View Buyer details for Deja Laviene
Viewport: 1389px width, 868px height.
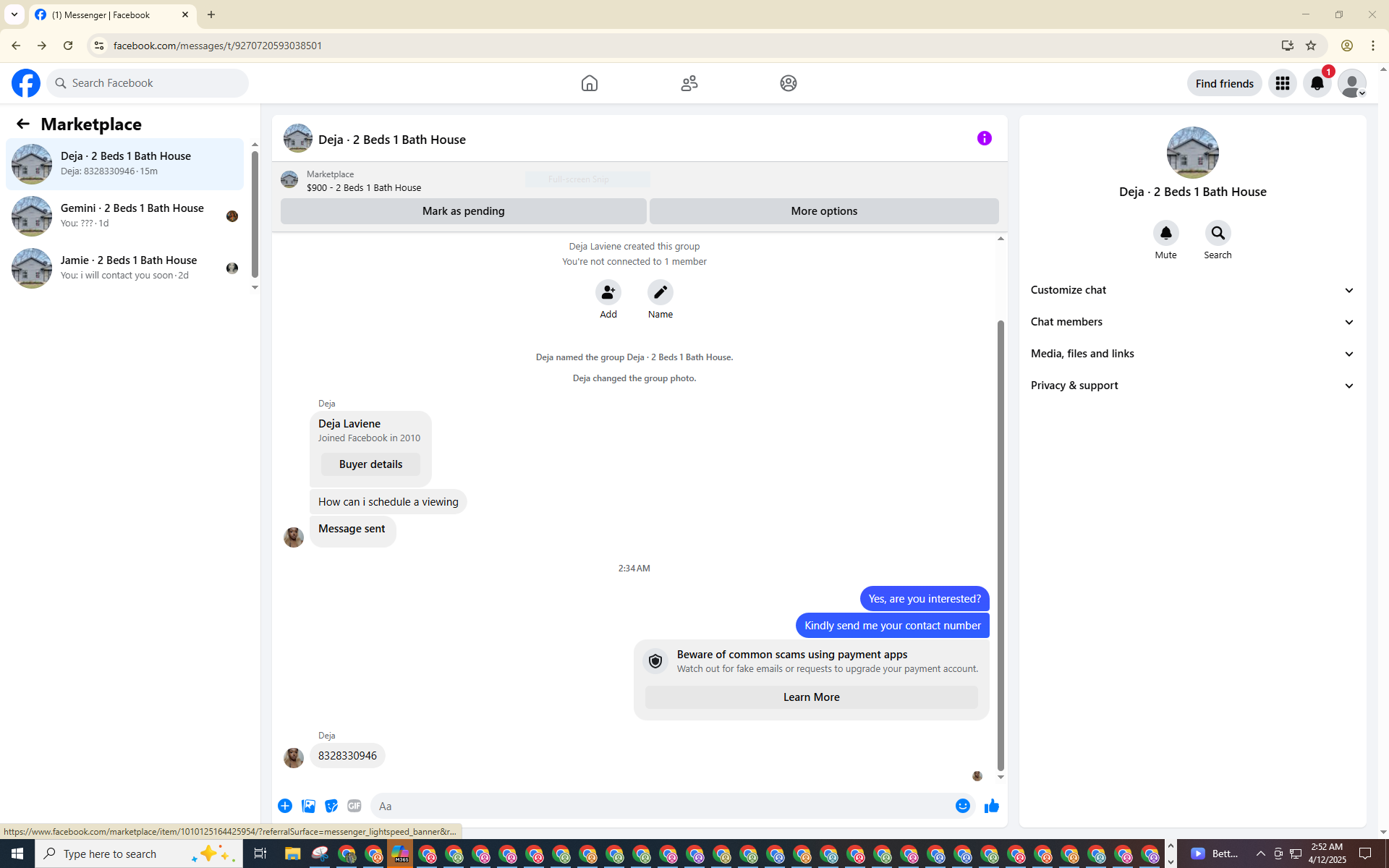coord(370,464)
